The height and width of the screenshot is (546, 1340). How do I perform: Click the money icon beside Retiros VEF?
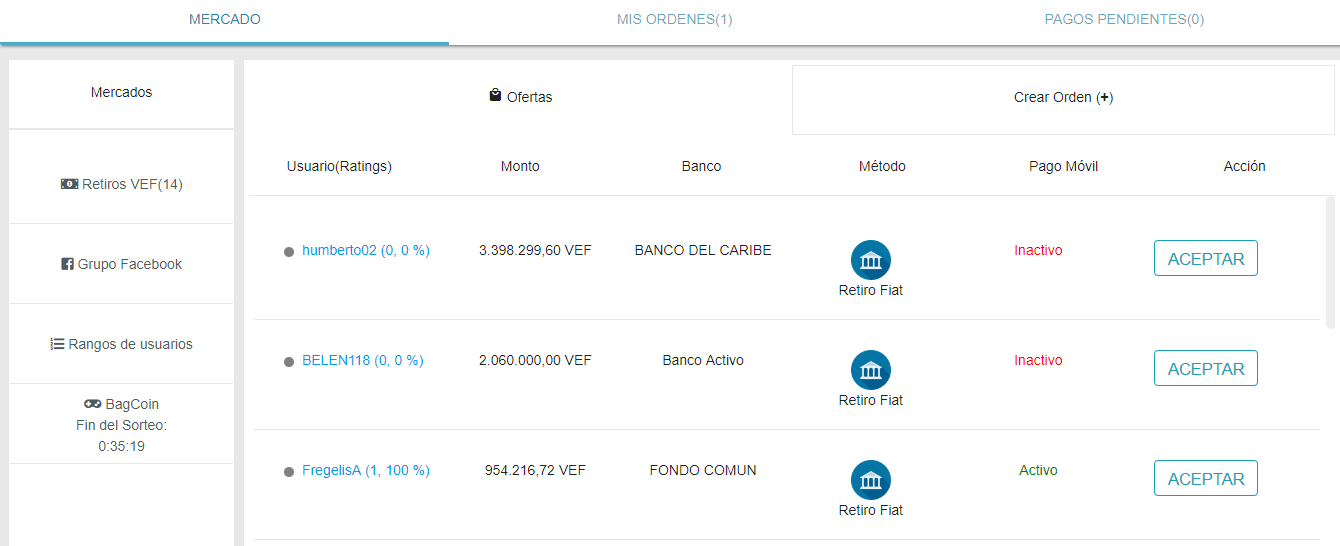69,184
